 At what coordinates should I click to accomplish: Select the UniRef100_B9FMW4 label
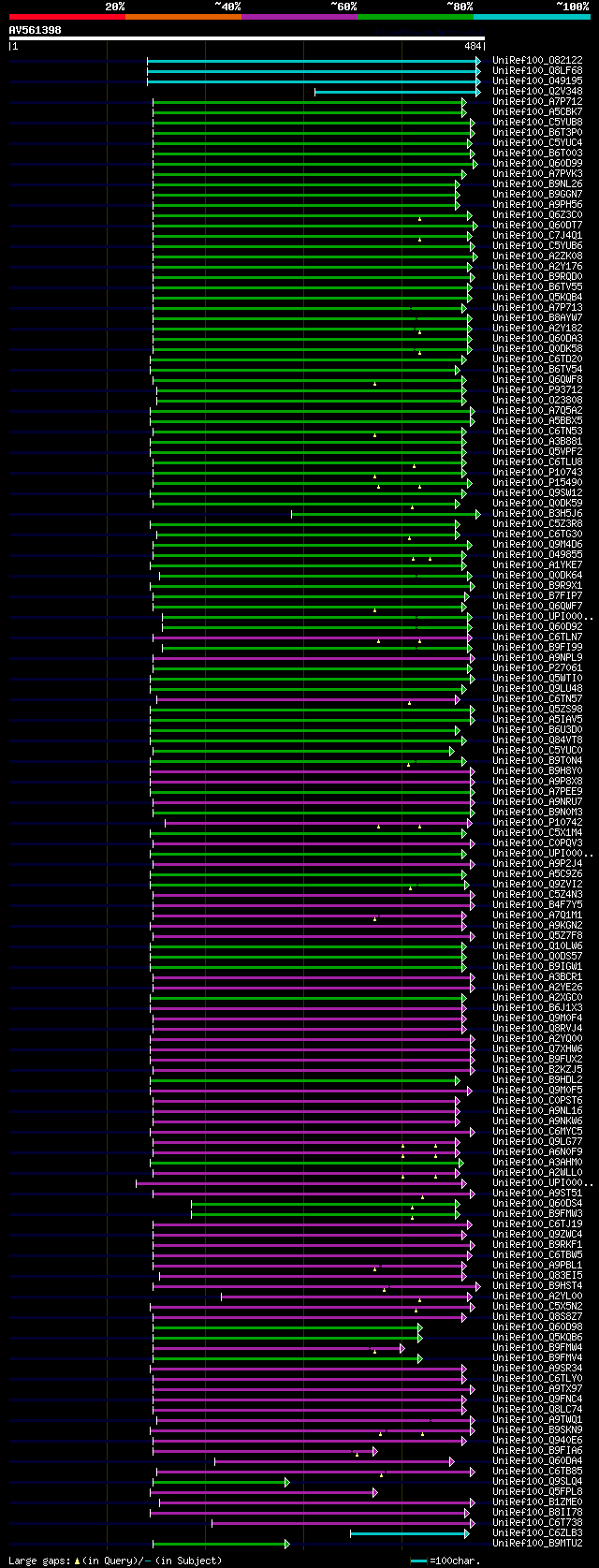537,1347
